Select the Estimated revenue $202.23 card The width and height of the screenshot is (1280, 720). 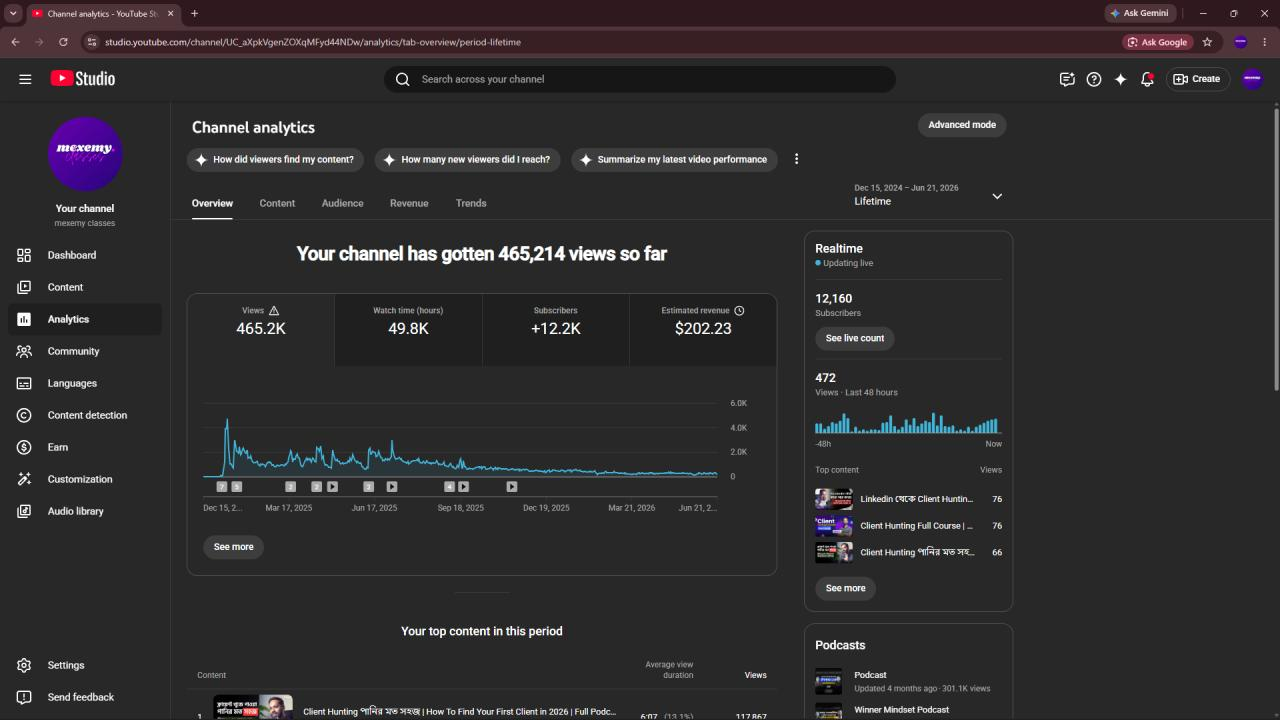pos(703,330)
